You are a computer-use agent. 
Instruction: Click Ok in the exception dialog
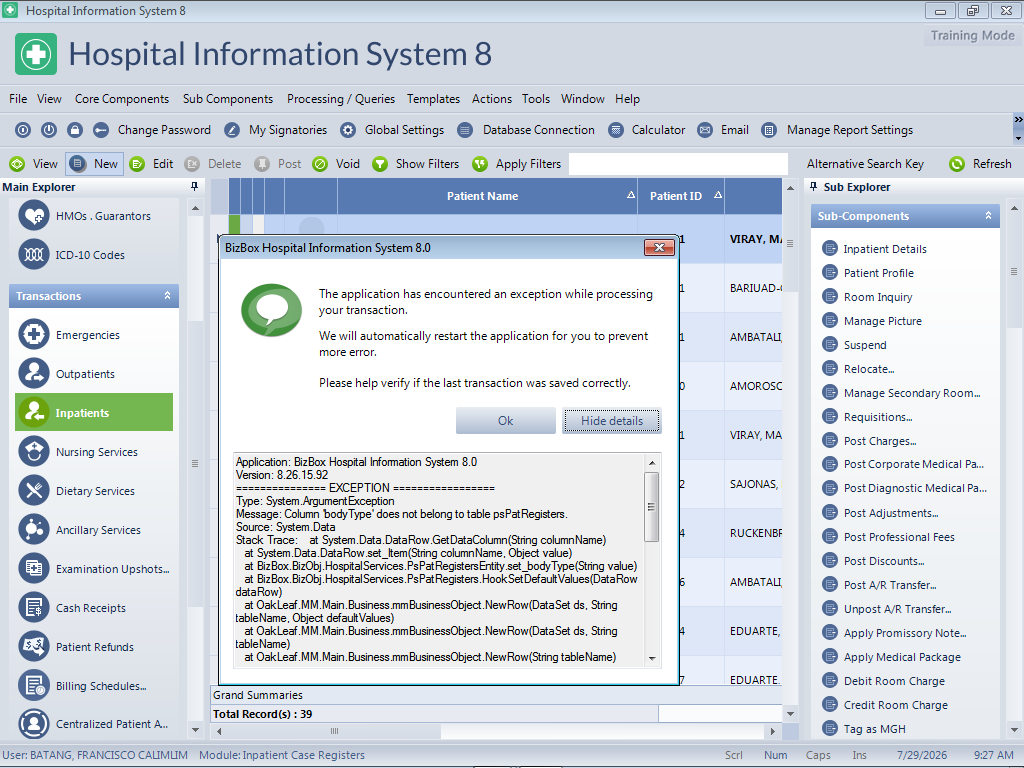click(505, 421)
